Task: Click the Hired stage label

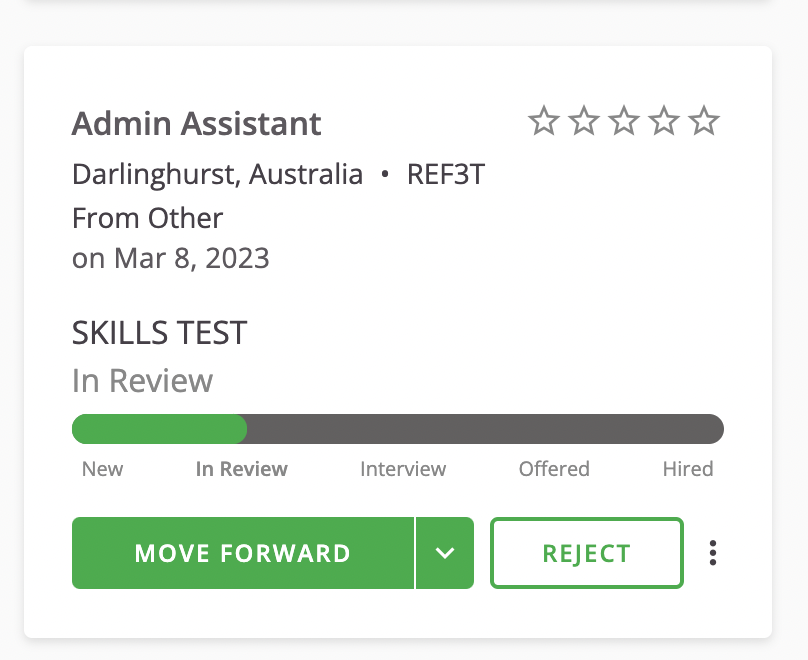Action: click(x=688, y=469)
